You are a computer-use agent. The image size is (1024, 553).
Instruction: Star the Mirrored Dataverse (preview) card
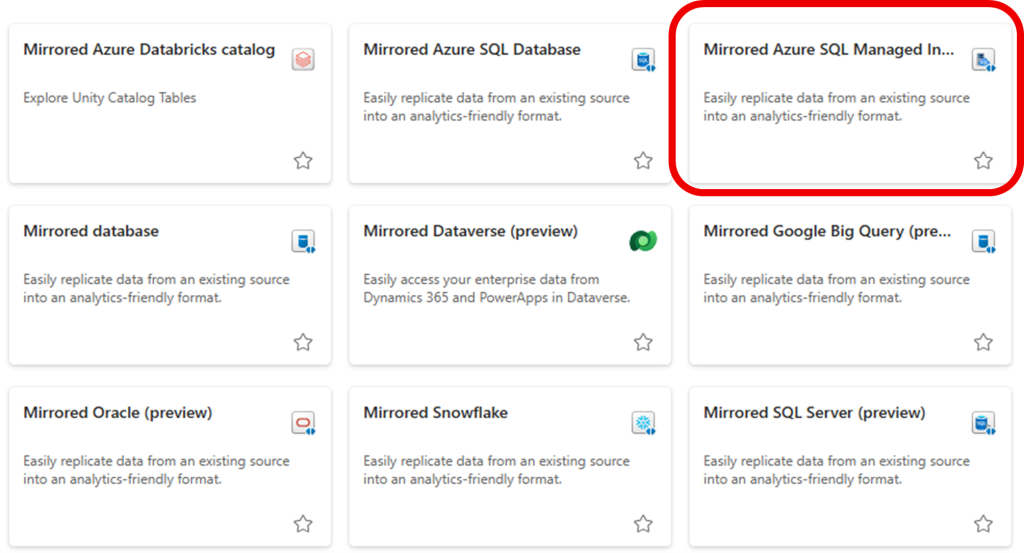click(x=643, y=342)
